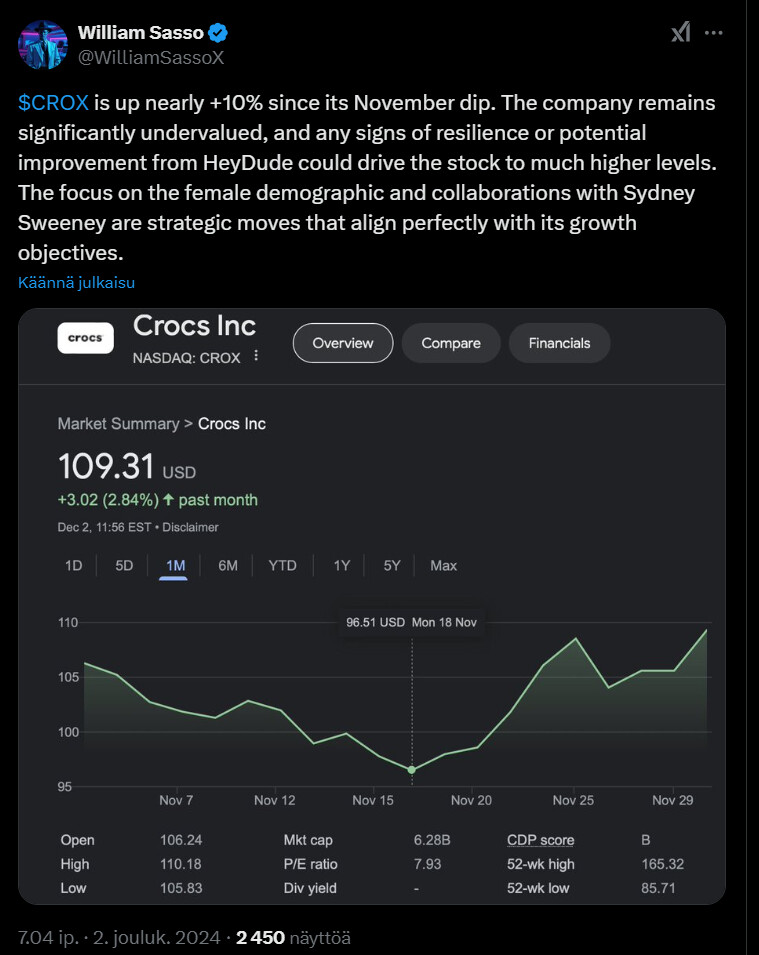This screenshot has width=759, height=955.
Task: Click the post timestamp 7.04 ip.
Action: [x=50, y=937]
